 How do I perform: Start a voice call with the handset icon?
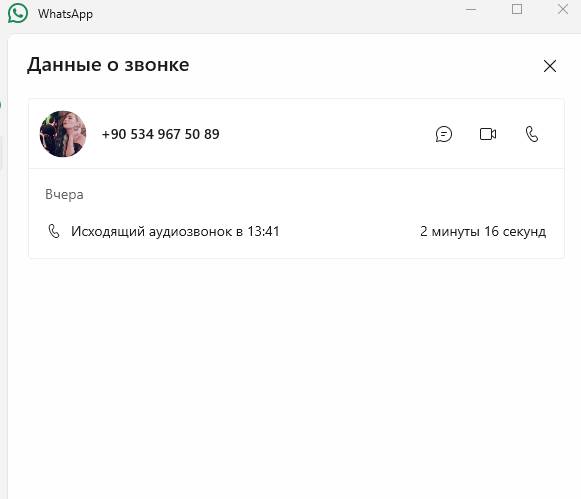coord(532,134)
